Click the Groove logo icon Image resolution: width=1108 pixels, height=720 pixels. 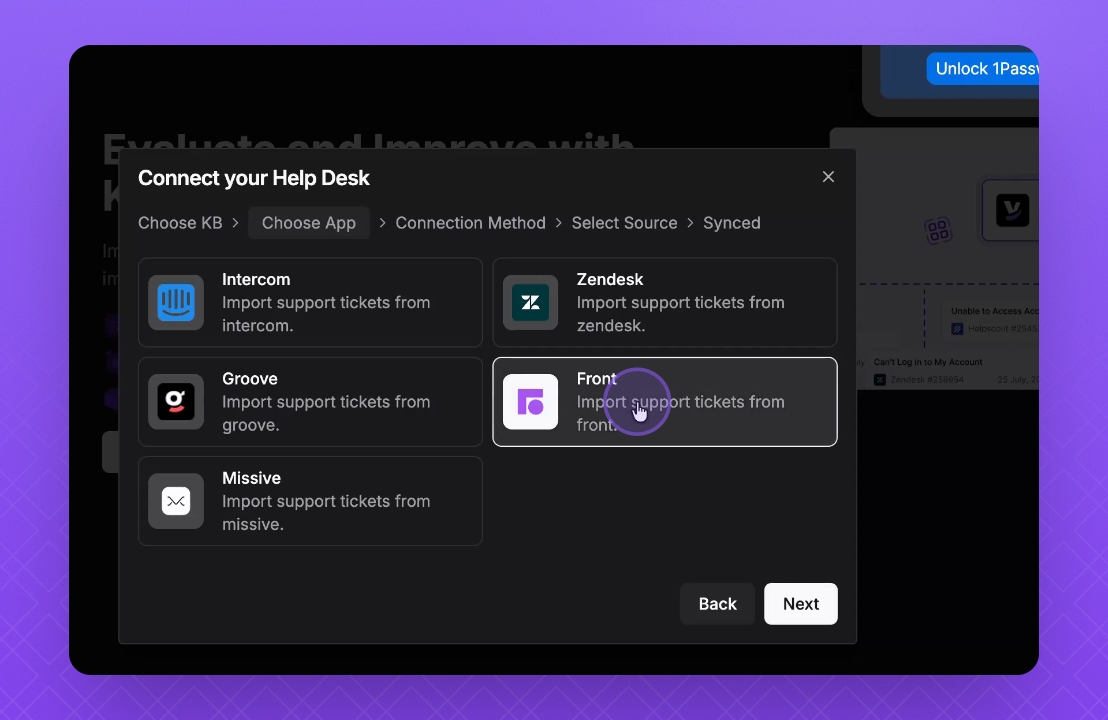[176, 401]
